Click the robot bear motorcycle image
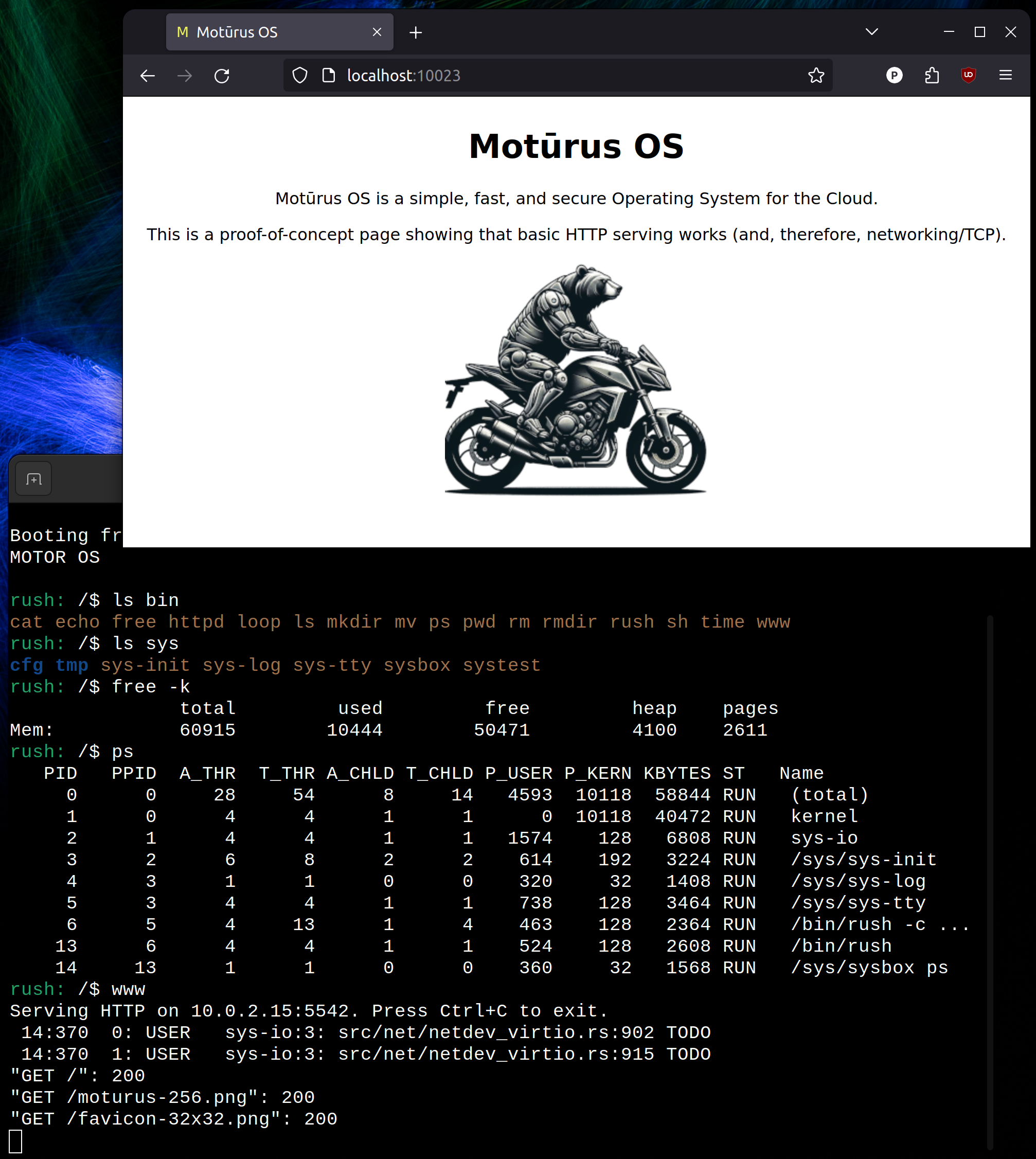1036x1159 pixels. [x=575, y=381]
